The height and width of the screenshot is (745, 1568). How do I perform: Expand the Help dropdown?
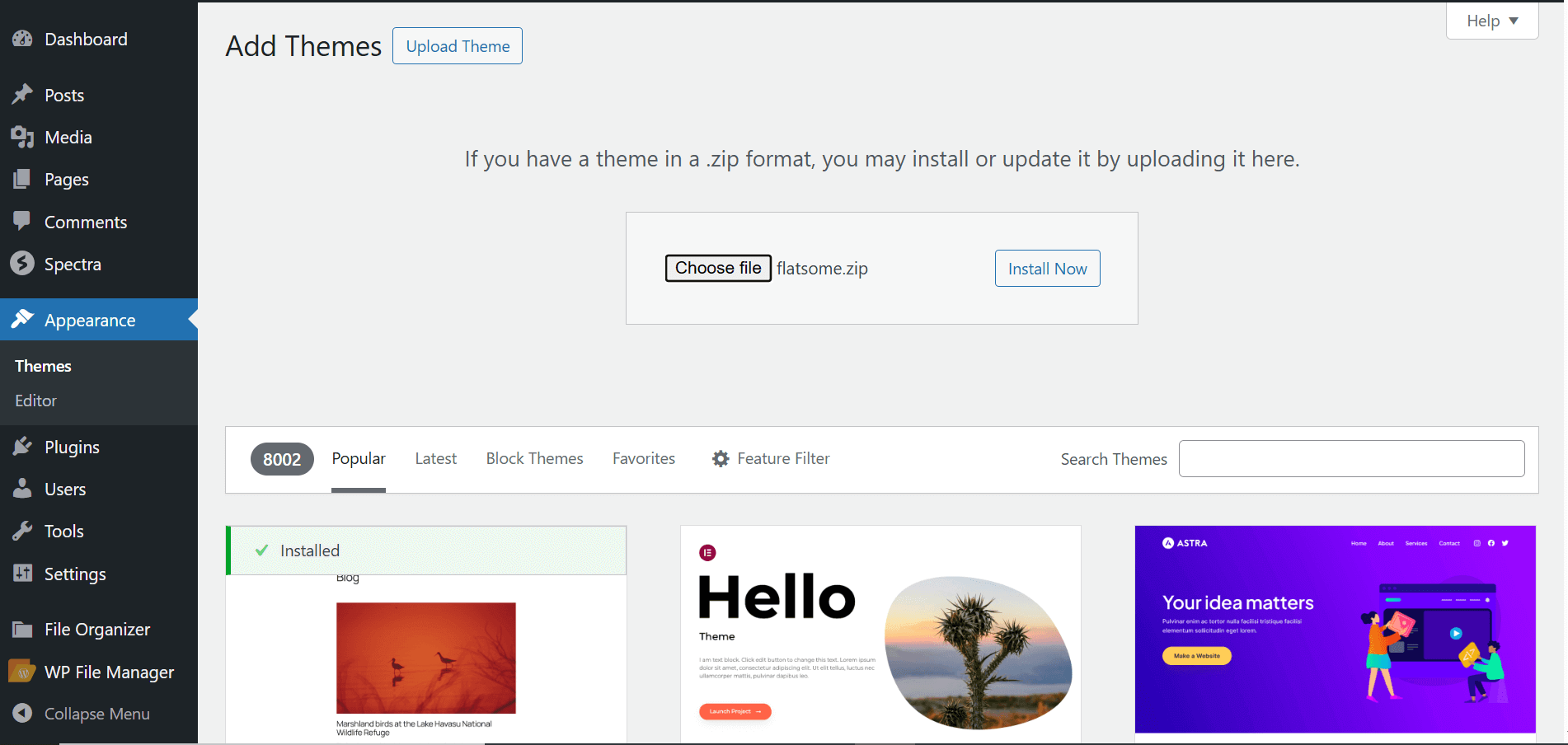click(x=1492, y=21)
